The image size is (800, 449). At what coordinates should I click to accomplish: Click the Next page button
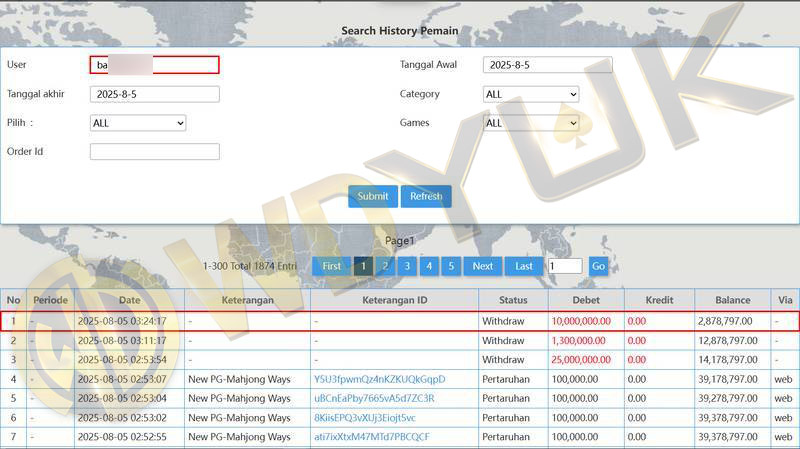tap(483, 266)
